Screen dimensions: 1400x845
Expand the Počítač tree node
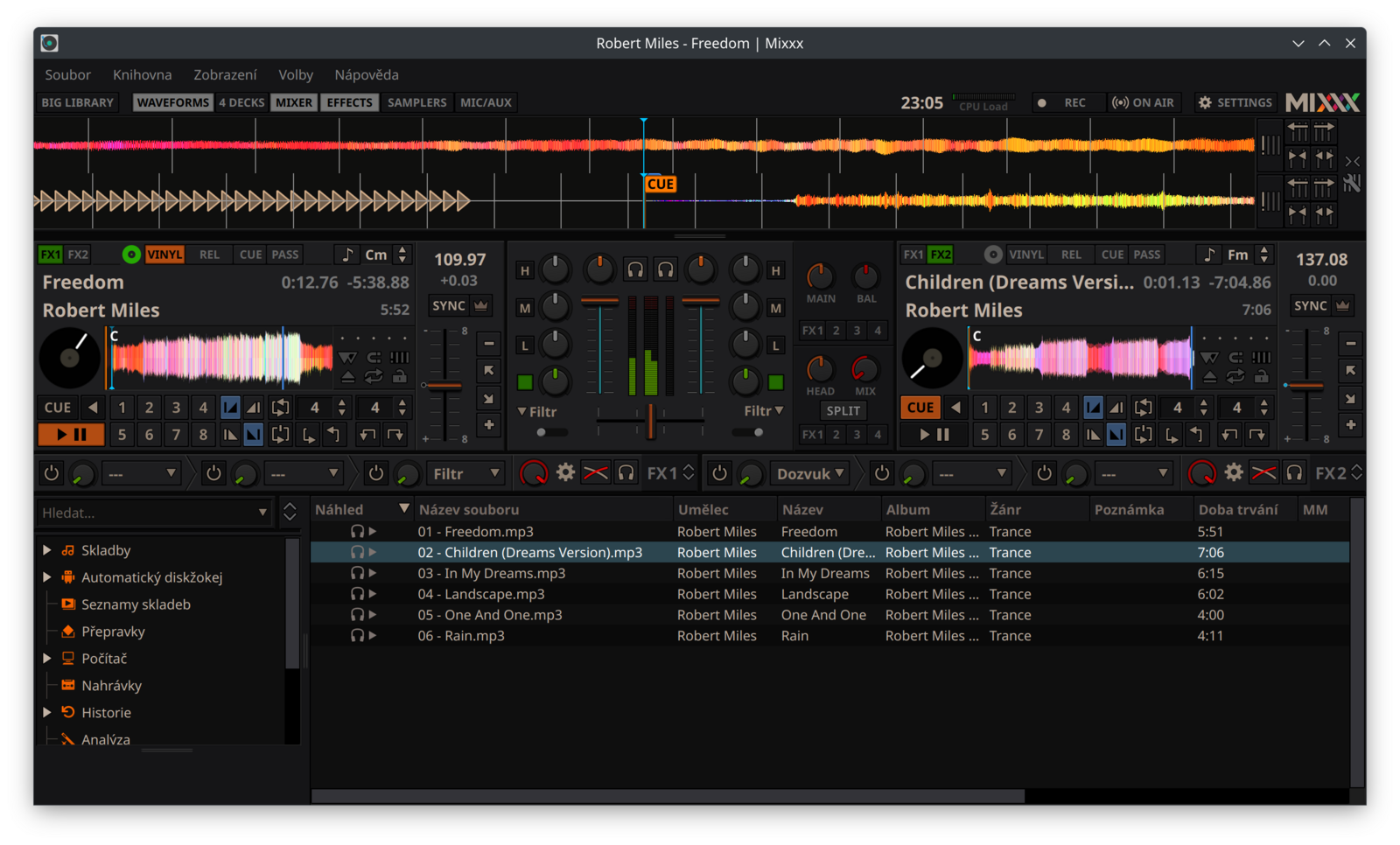[46, 659]
